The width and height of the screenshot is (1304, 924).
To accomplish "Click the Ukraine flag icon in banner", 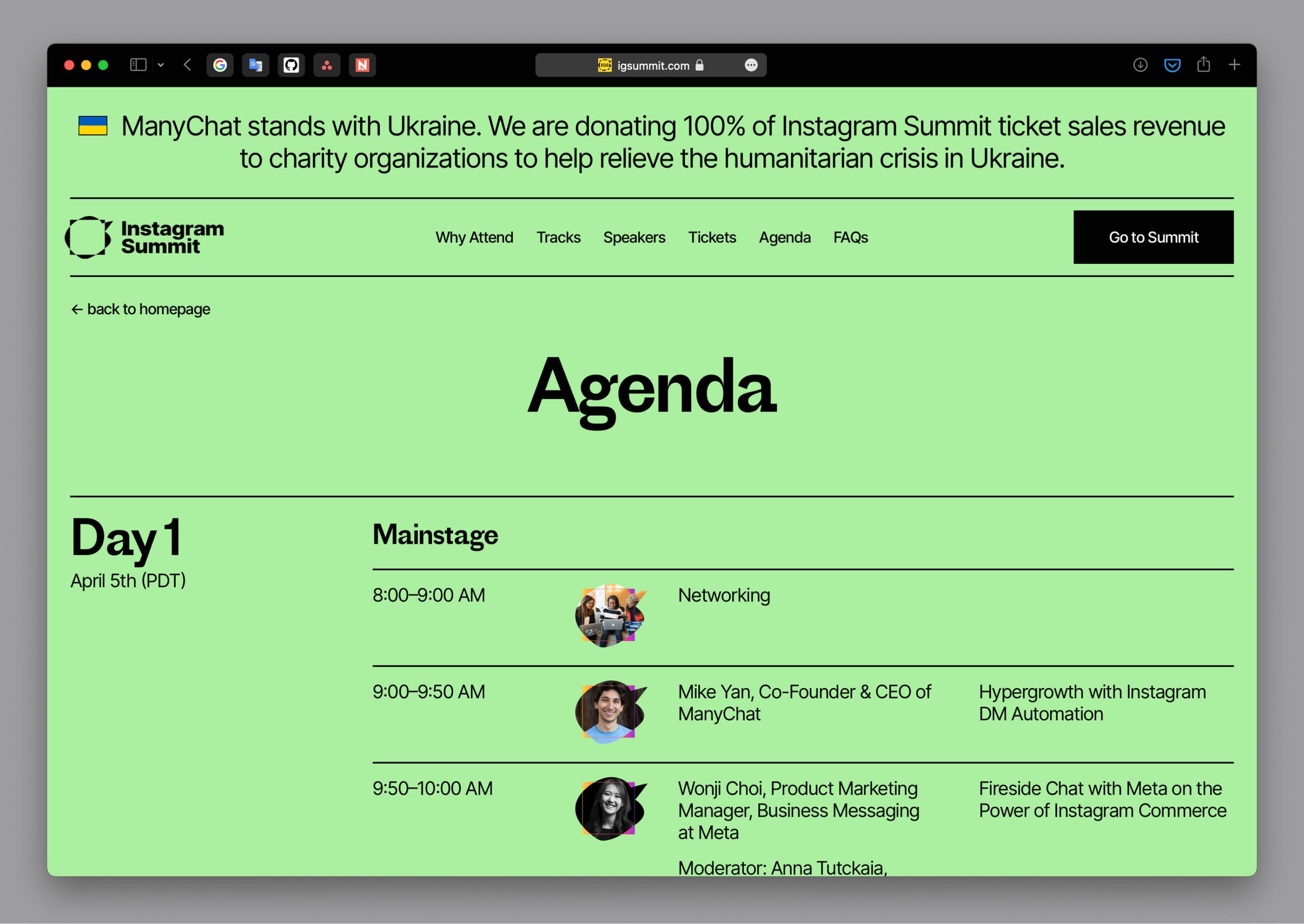I will pyautogui.click(x=93, y=126).
